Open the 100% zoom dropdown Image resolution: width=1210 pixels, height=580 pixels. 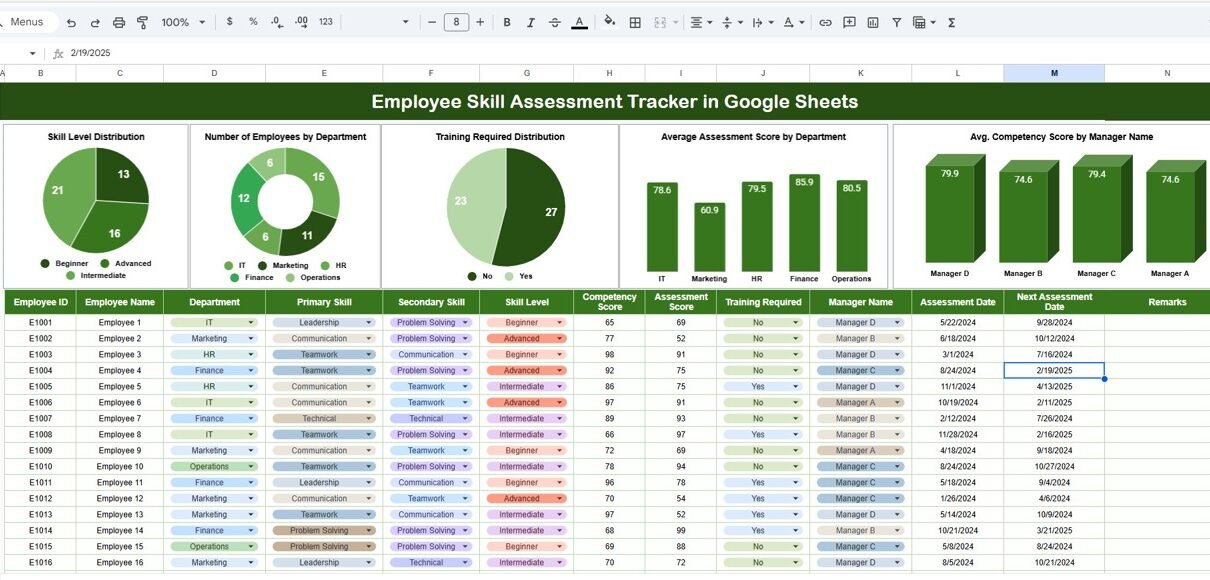183,22
